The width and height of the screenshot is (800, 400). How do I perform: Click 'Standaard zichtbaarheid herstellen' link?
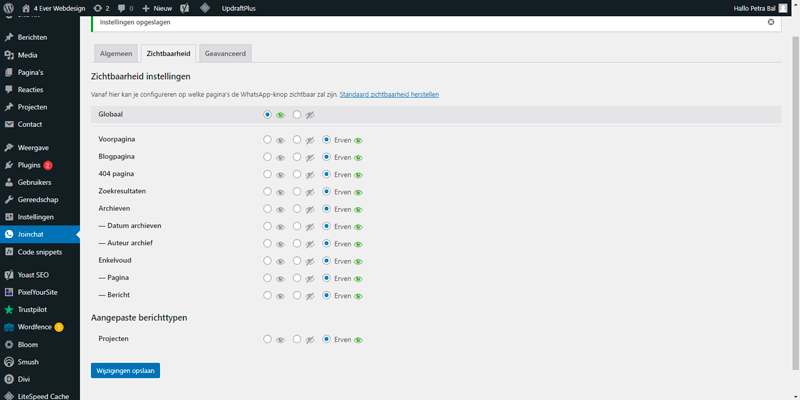coord(389,94)
